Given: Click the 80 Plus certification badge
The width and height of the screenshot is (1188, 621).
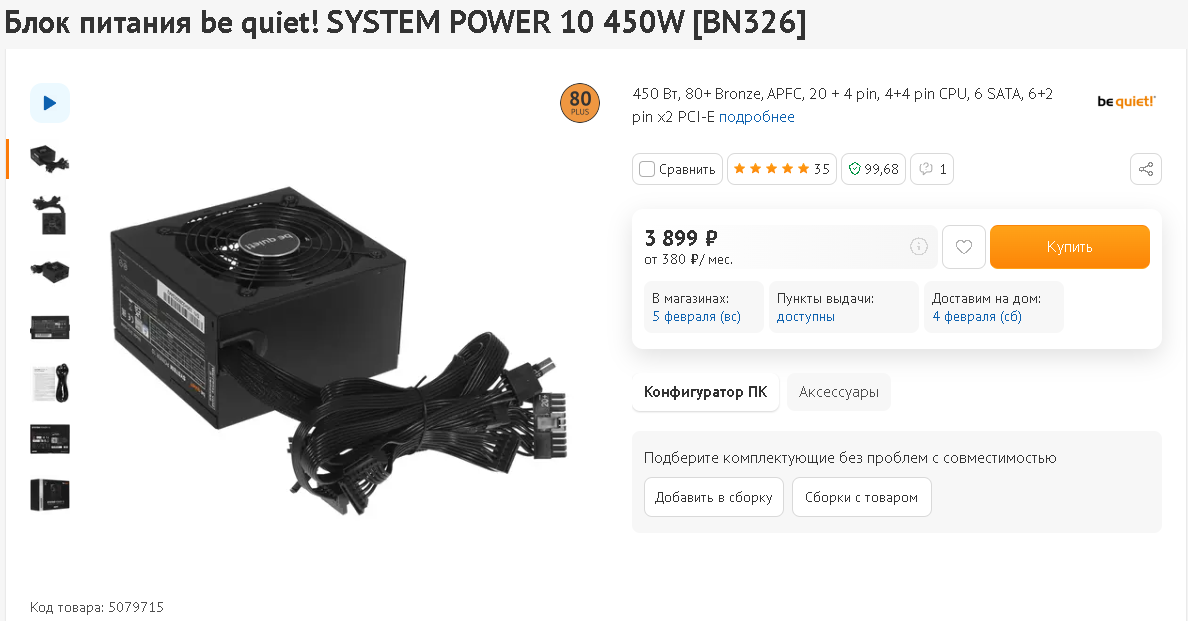Looking at the screenshot, I should [x=580, y=103].
